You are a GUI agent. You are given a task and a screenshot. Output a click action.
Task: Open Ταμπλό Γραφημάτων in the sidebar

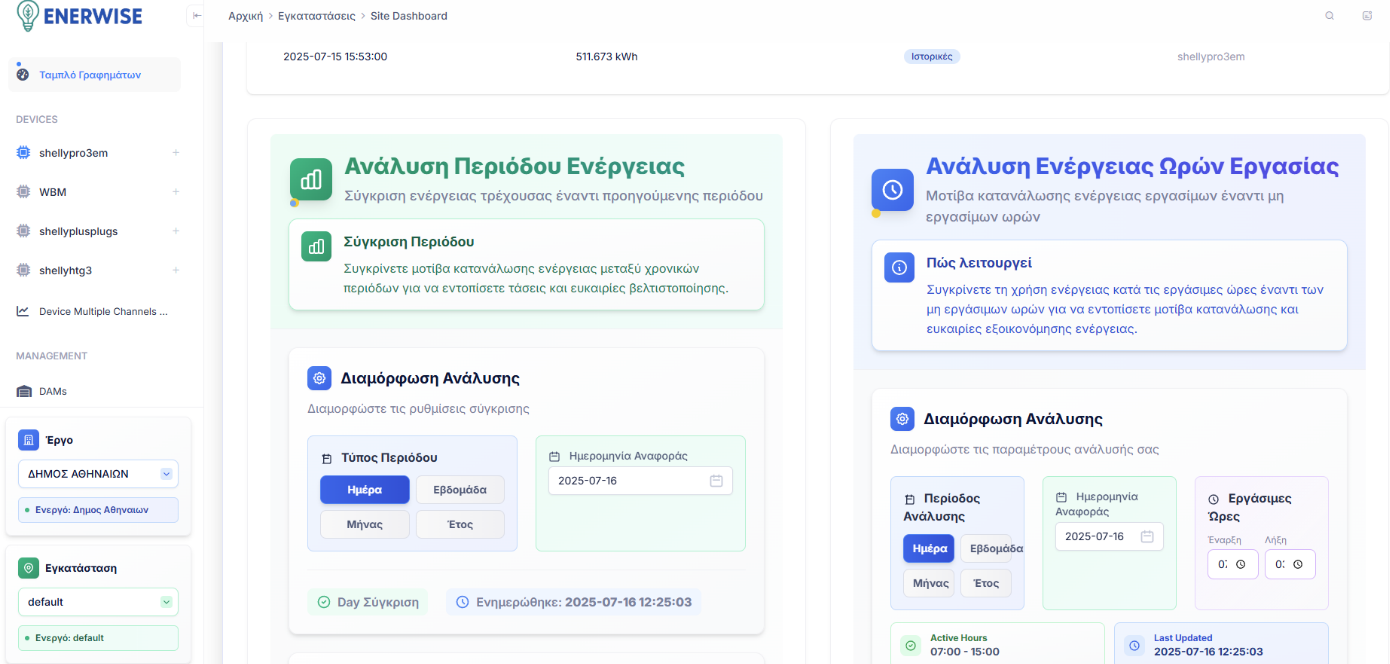[x=90, y=75]
